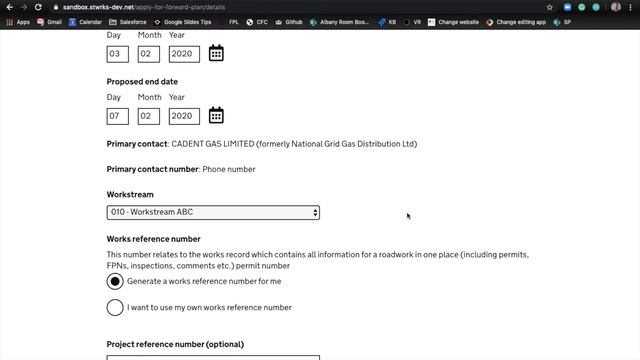Click the Phone number text

[229, 169]
